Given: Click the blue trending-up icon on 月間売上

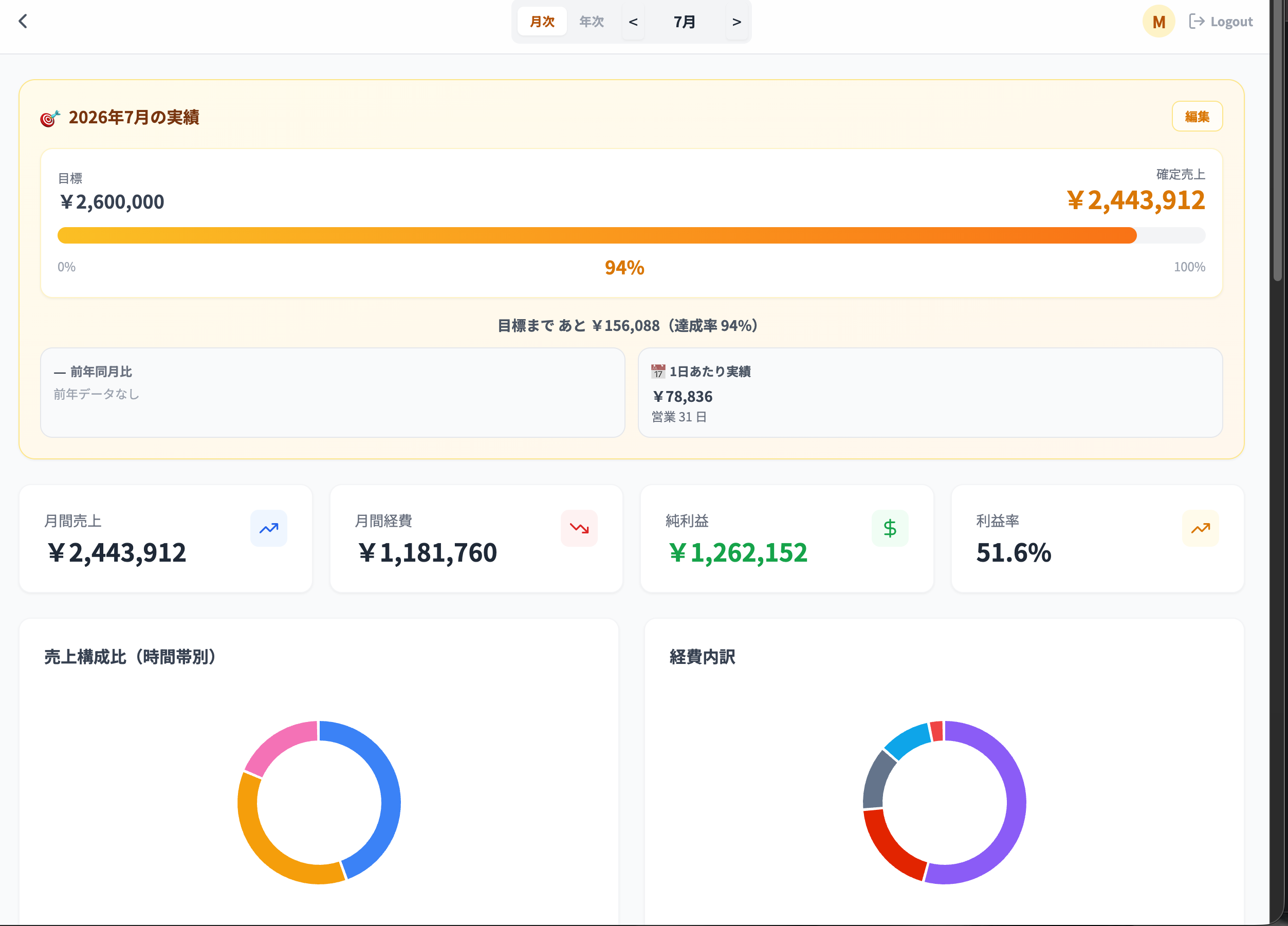Looking at the screenshot, I should coord(269,529).
